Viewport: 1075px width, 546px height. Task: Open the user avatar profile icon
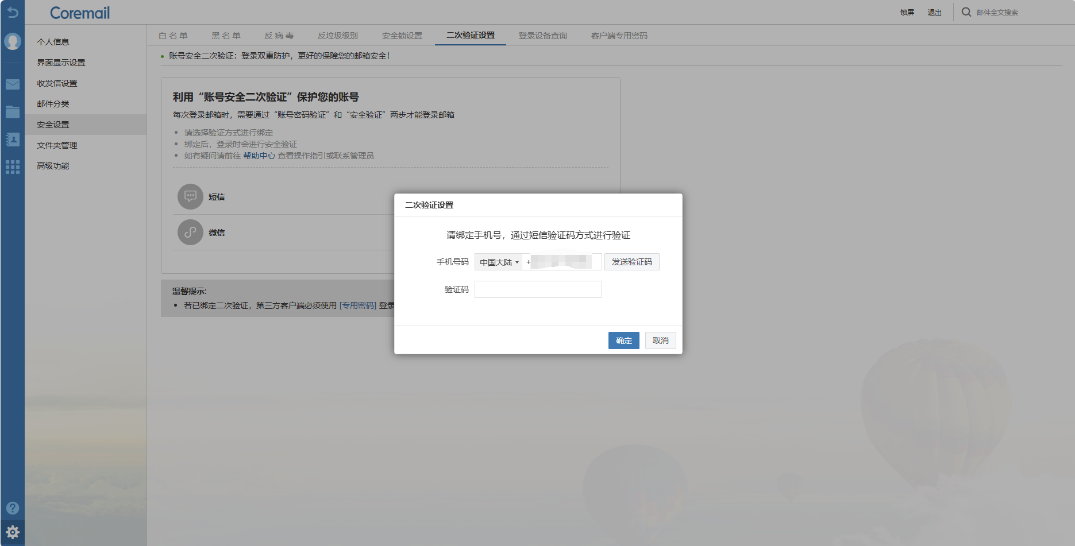(x=12, y=42)
